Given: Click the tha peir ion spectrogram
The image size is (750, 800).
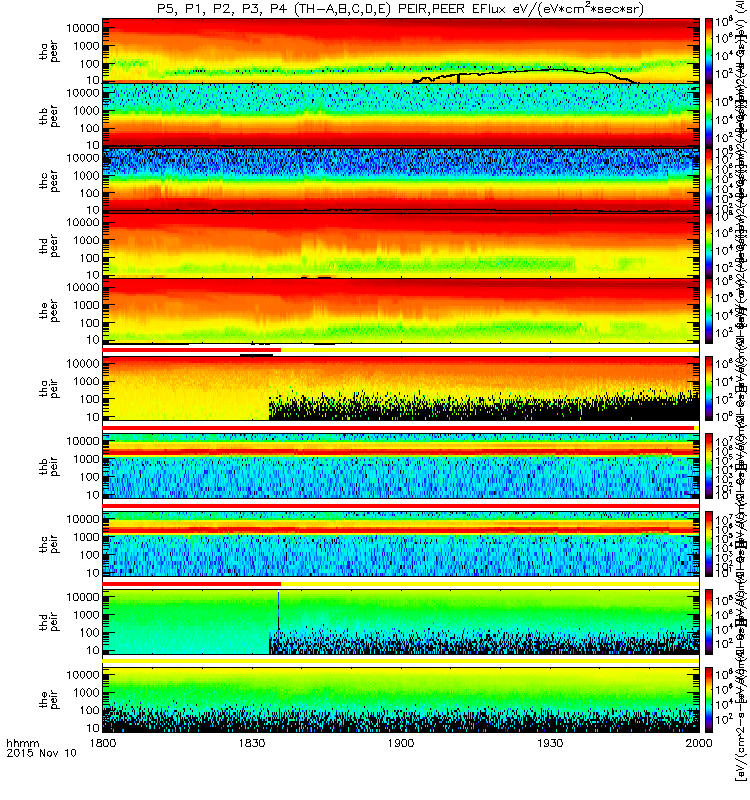Looking at the screenshot, I should click(x=401, y=388).
